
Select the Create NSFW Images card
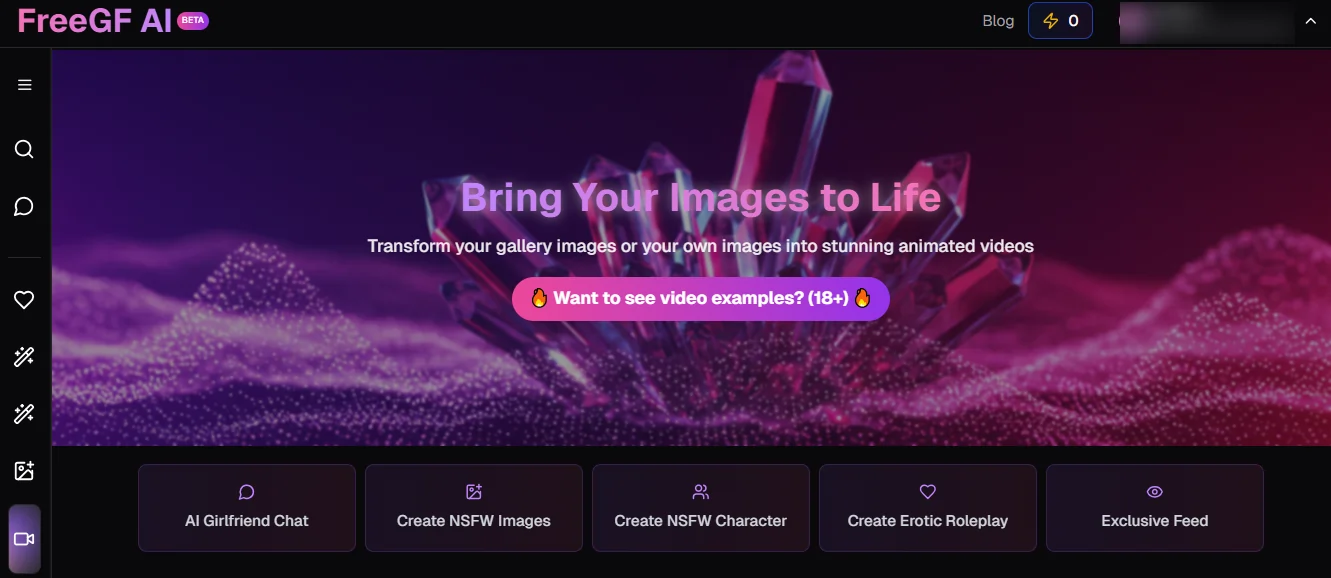(x=474, y=508)
